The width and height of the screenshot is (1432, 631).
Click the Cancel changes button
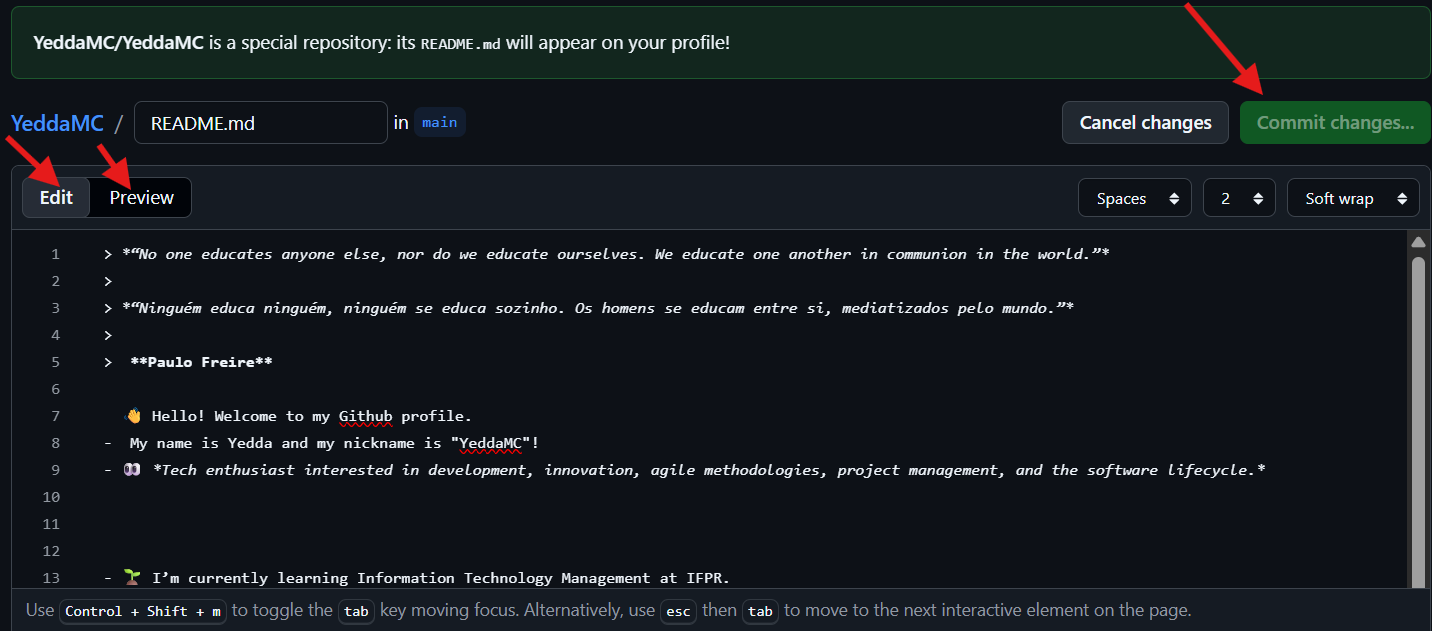pos(1145,123)
